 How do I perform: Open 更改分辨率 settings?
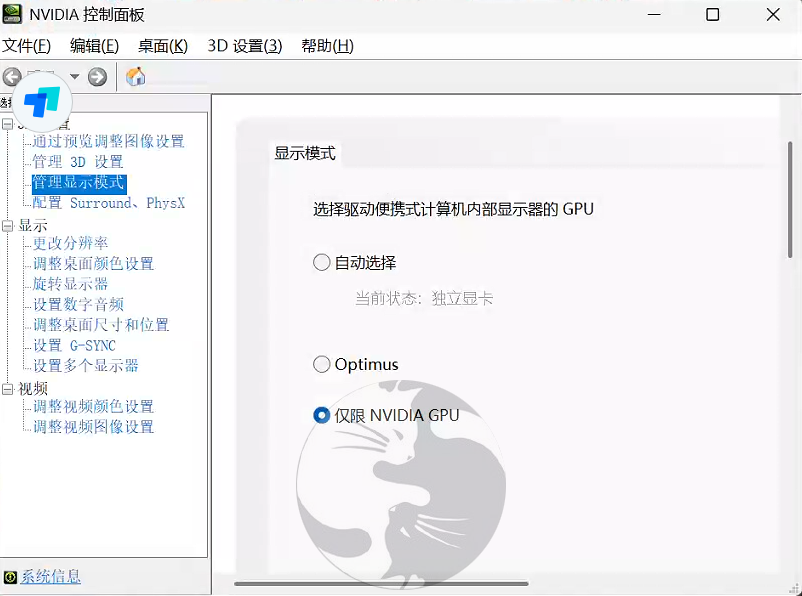click(71, 243)
